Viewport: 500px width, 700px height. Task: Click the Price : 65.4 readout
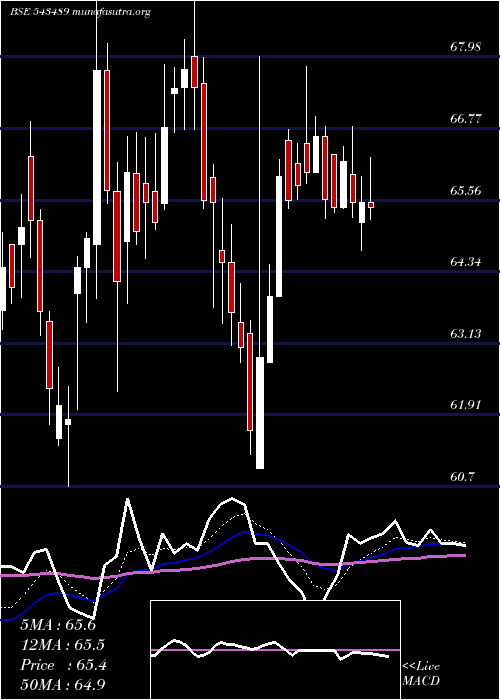pyautogui.click(x=63, y=665)
